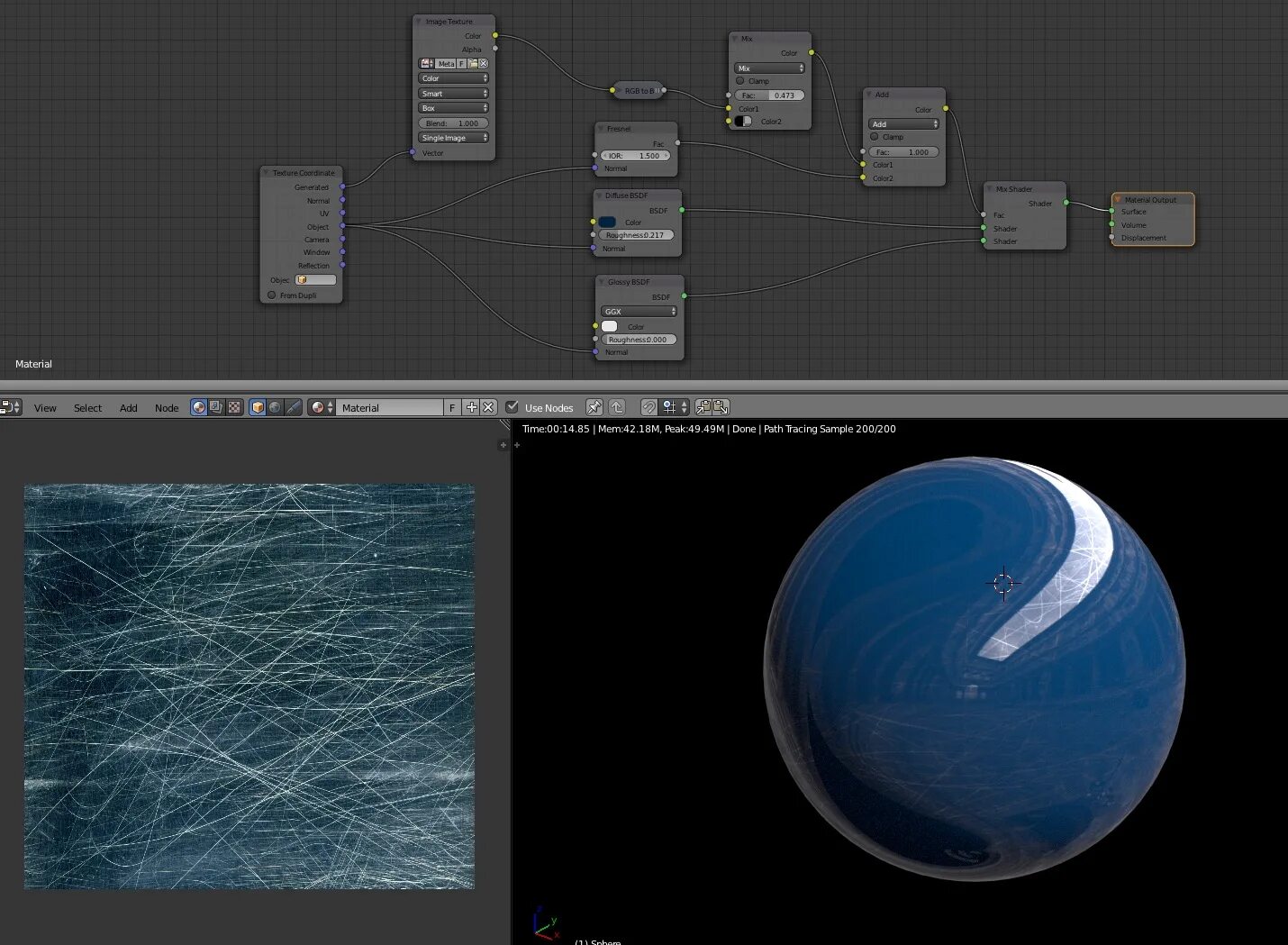Collapse the Image Texture node
Viewport: 1288px width, 945px height.
pos(420,22)
